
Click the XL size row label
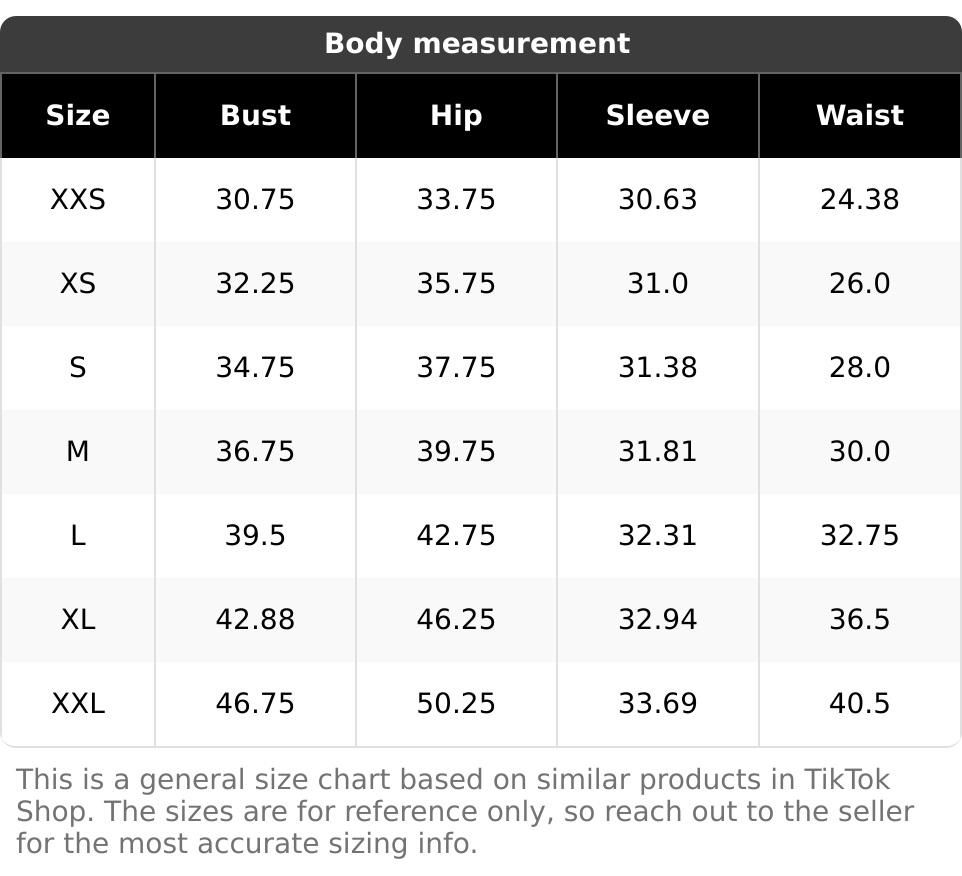tap(78, 620)
